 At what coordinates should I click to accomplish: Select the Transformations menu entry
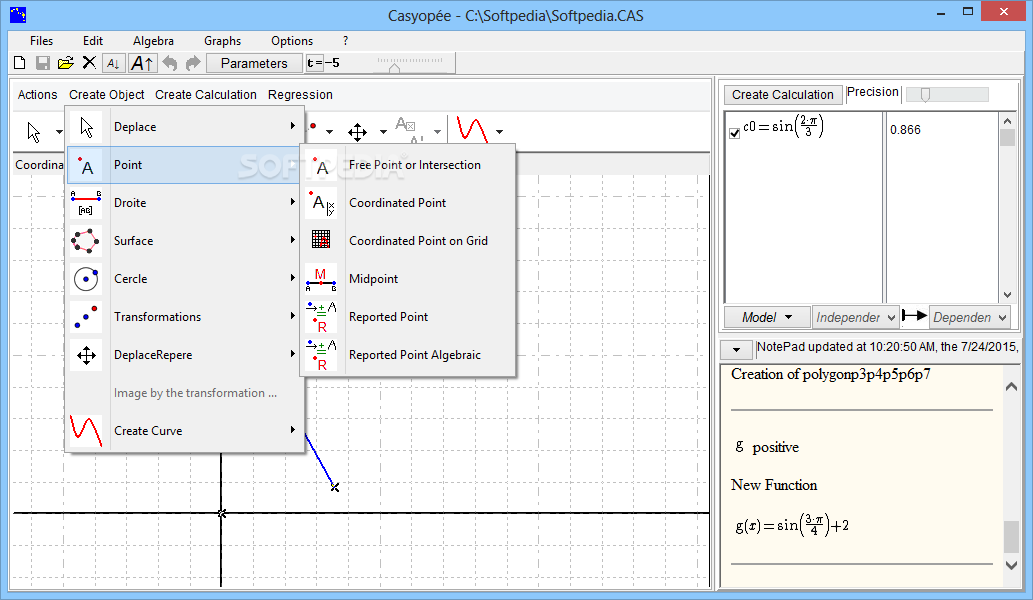coord(184,317)
